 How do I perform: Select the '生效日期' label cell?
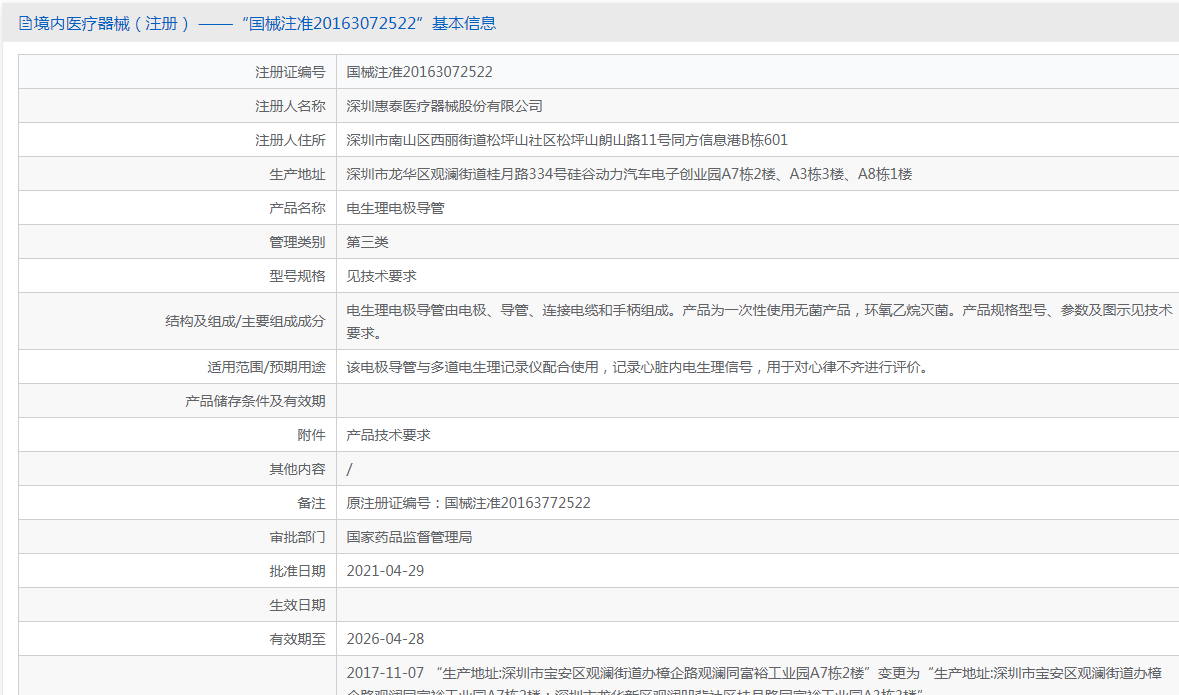[x=177, y=605]
